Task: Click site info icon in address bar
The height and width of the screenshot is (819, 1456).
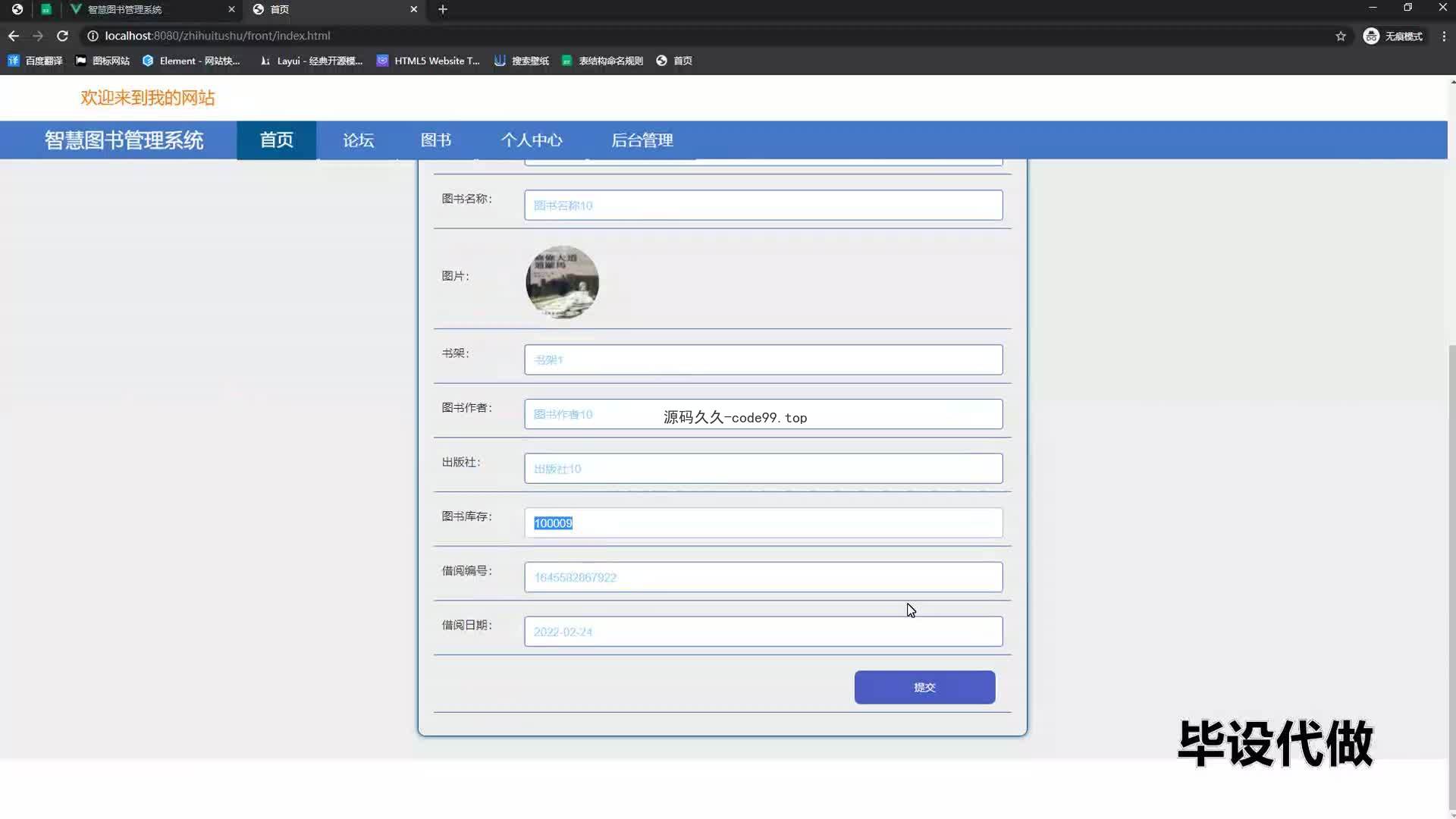Action: 93,36
